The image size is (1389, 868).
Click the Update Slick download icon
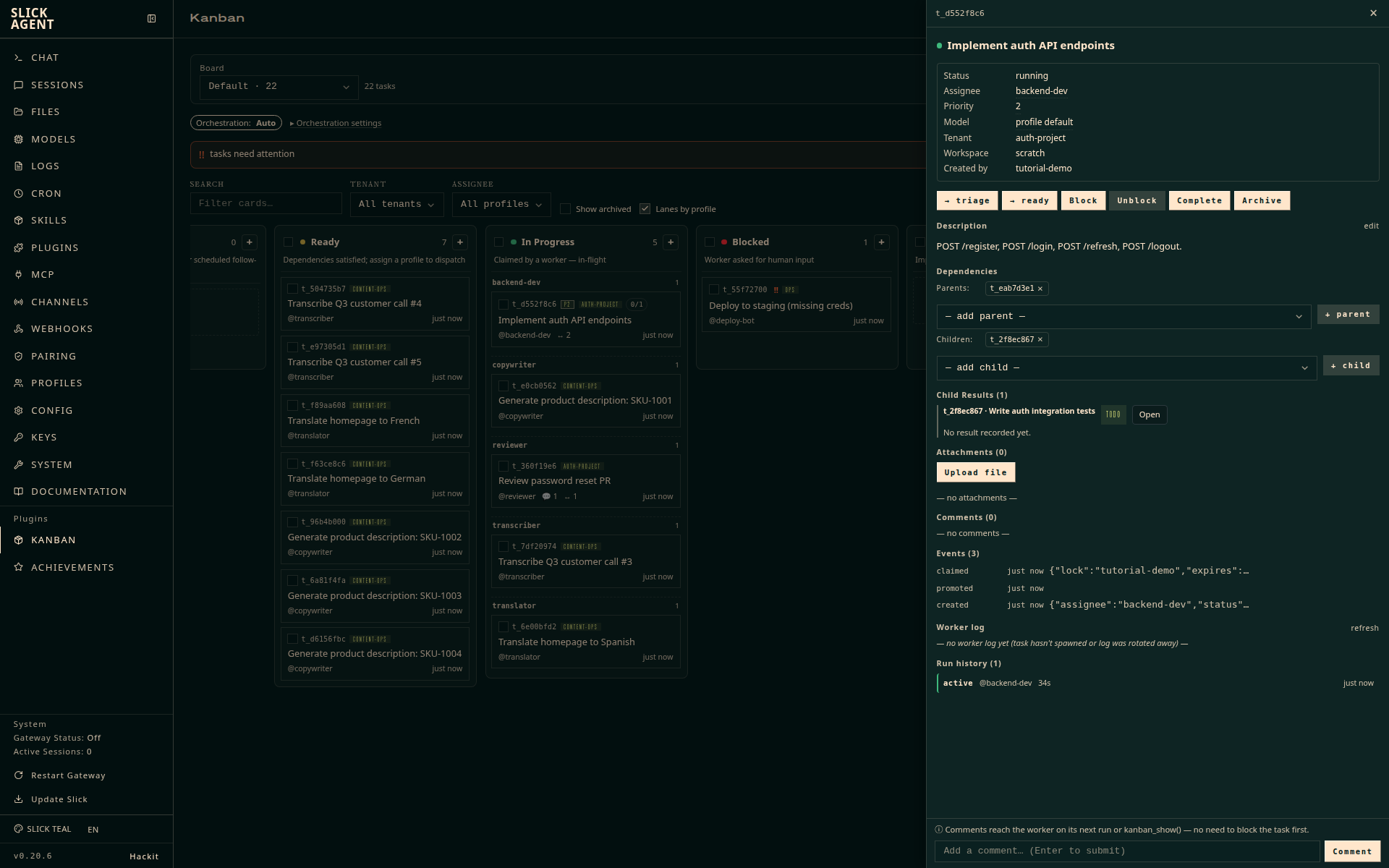coord(18,799)
